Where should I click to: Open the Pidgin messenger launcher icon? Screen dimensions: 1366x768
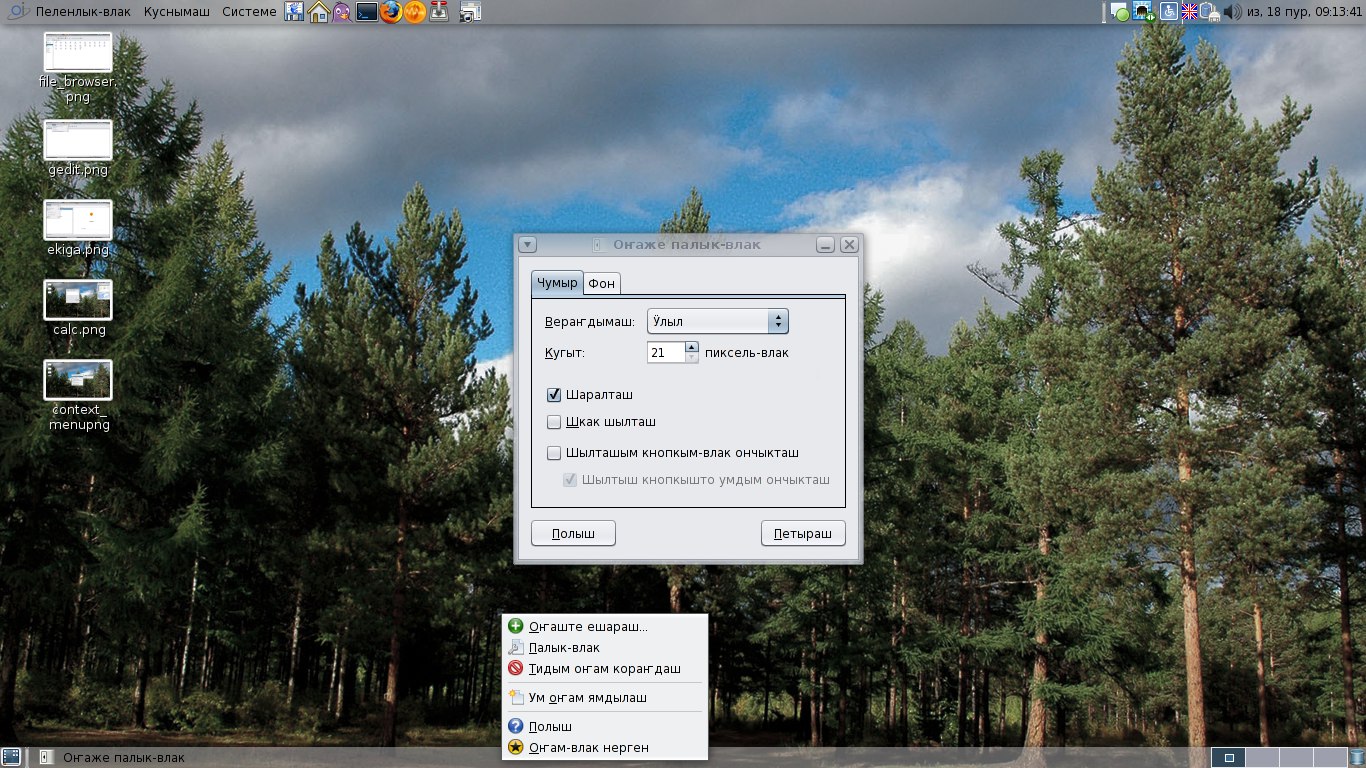point(343,12)
